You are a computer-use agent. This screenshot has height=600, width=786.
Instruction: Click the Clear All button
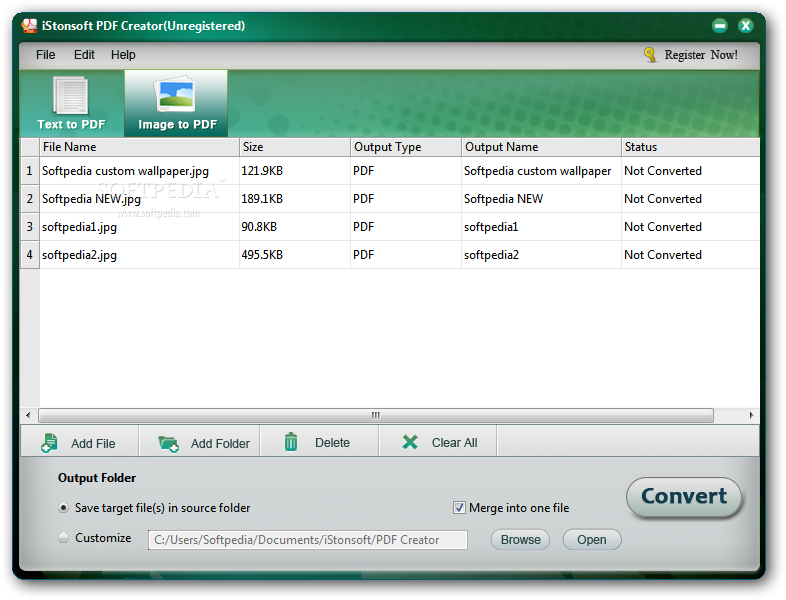[x=438, y=443]
